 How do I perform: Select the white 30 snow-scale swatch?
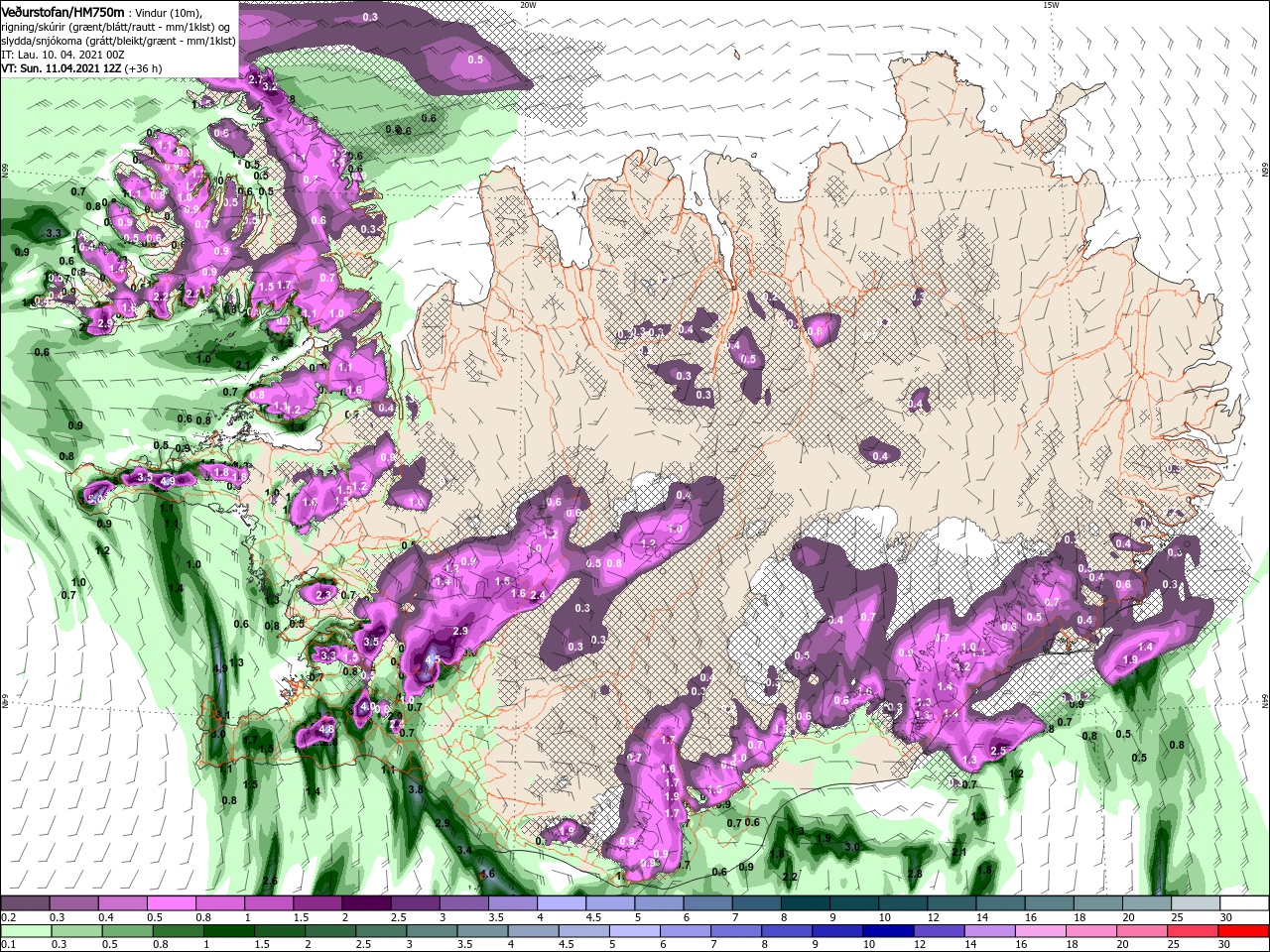1245,903
